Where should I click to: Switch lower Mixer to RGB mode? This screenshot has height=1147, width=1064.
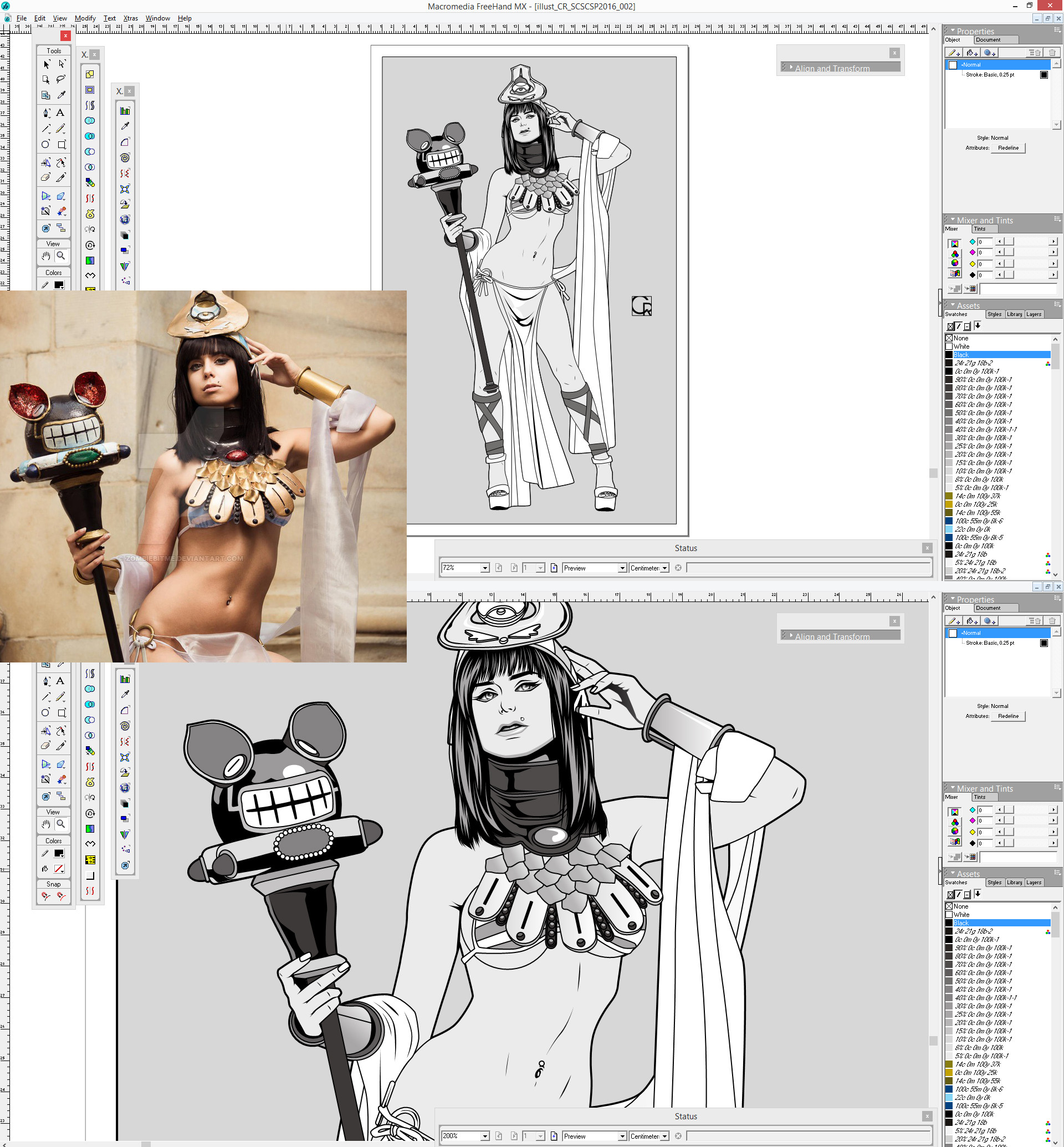pyautogui.click(x=955, y=822)
